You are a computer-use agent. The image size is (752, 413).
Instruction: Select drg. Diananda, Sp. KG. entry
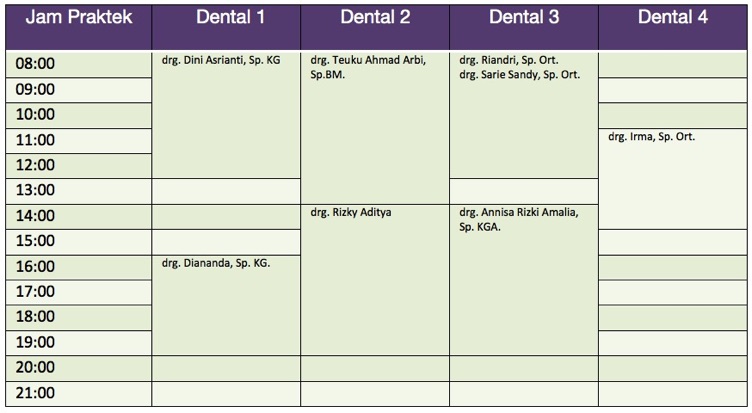click(x=216, y=263)
